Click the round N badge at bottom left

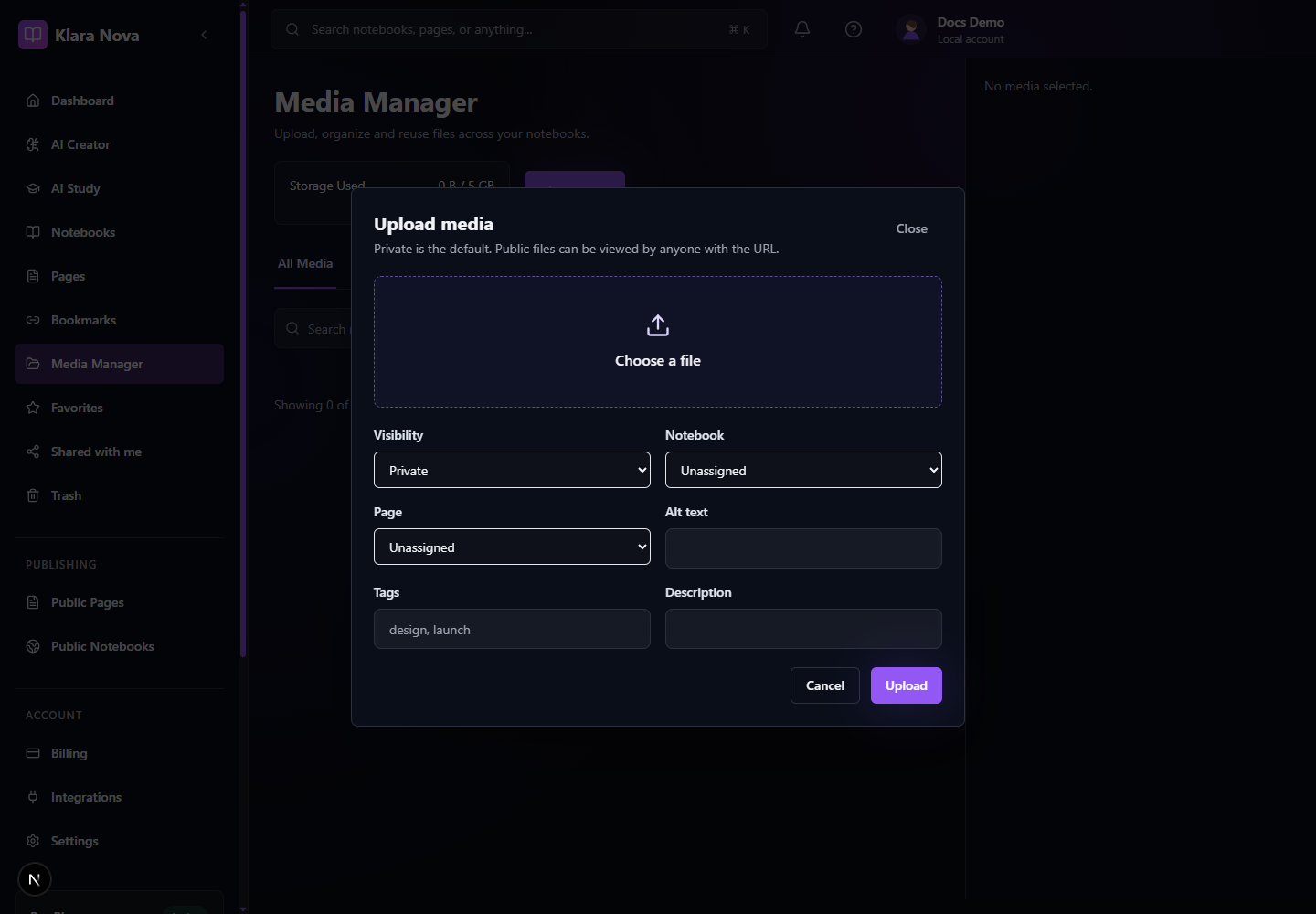pyautogui.click(x=35, y=879)
